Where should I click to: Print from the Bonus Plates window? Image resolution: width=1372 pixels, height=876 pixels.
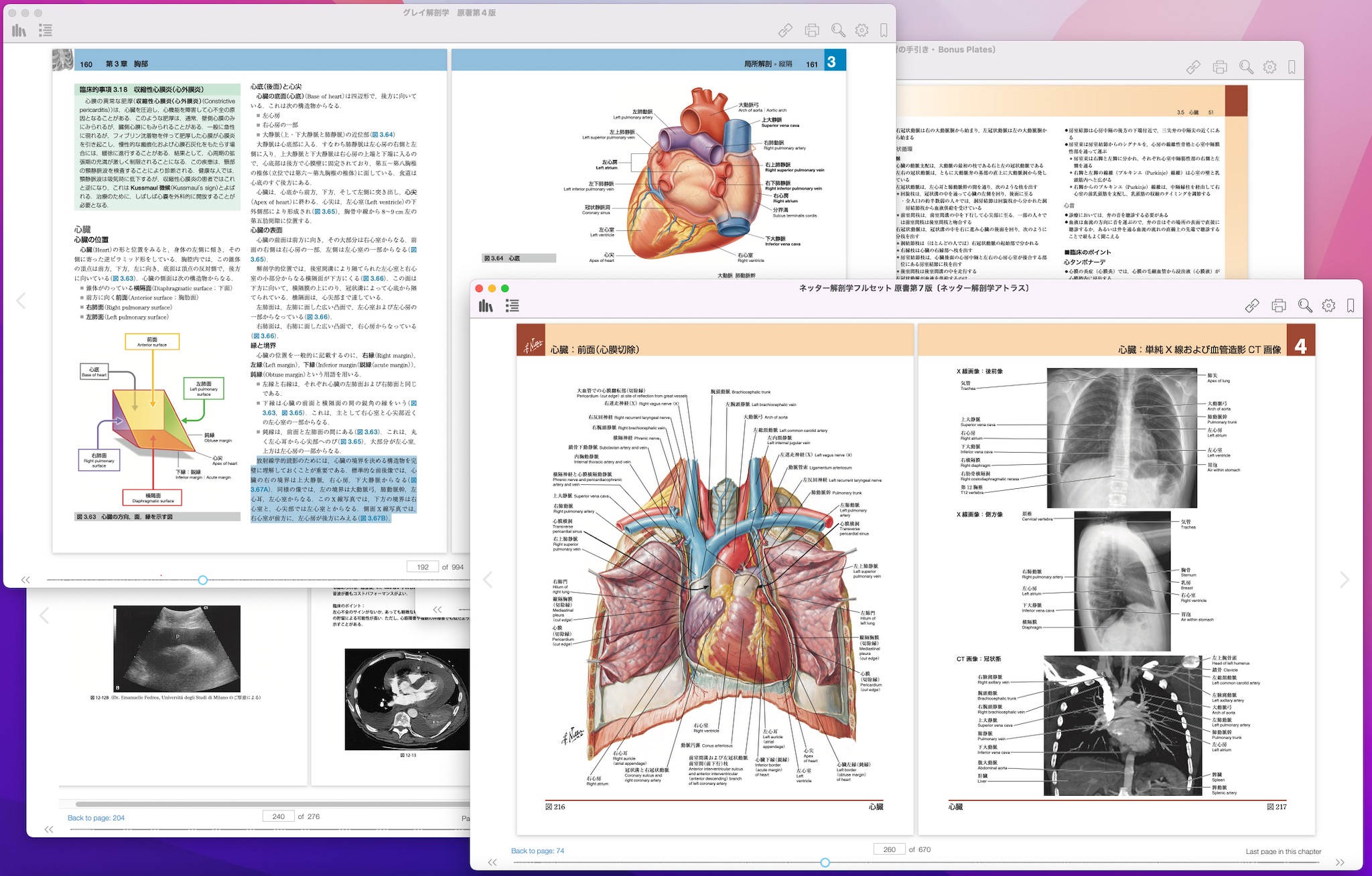click(1220, 67)
